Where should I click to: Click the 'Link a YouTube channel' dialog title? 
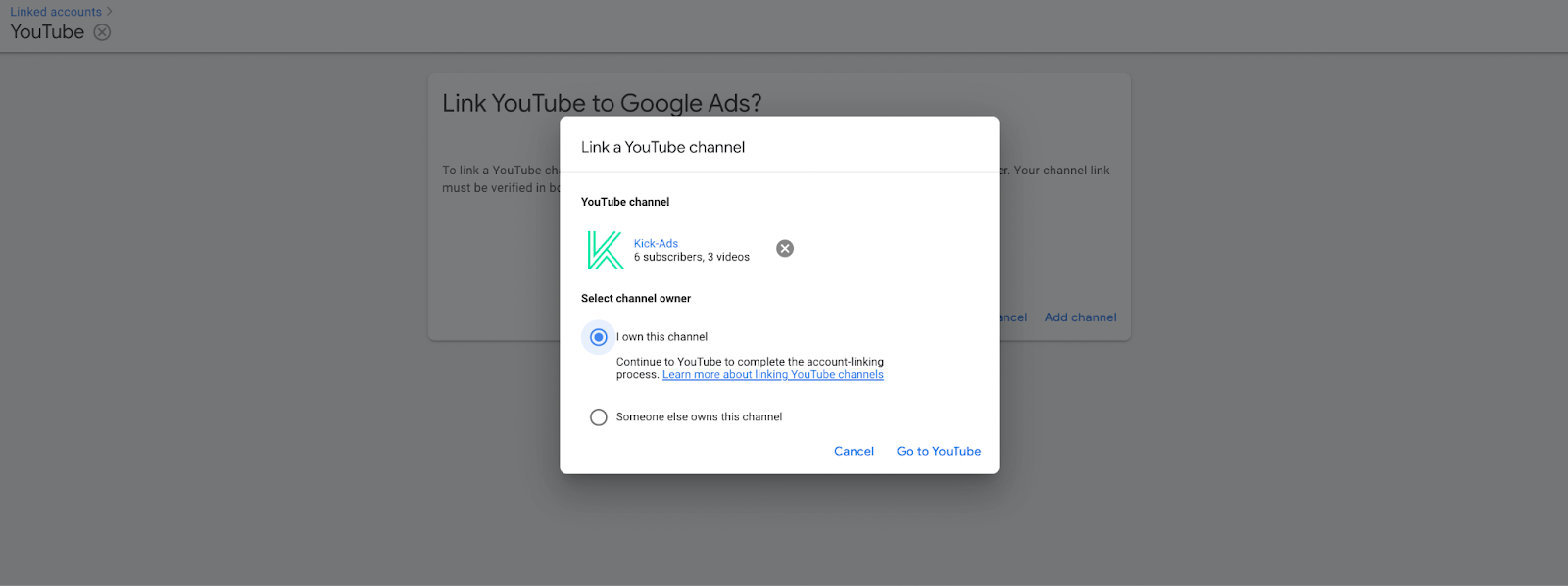662,147
